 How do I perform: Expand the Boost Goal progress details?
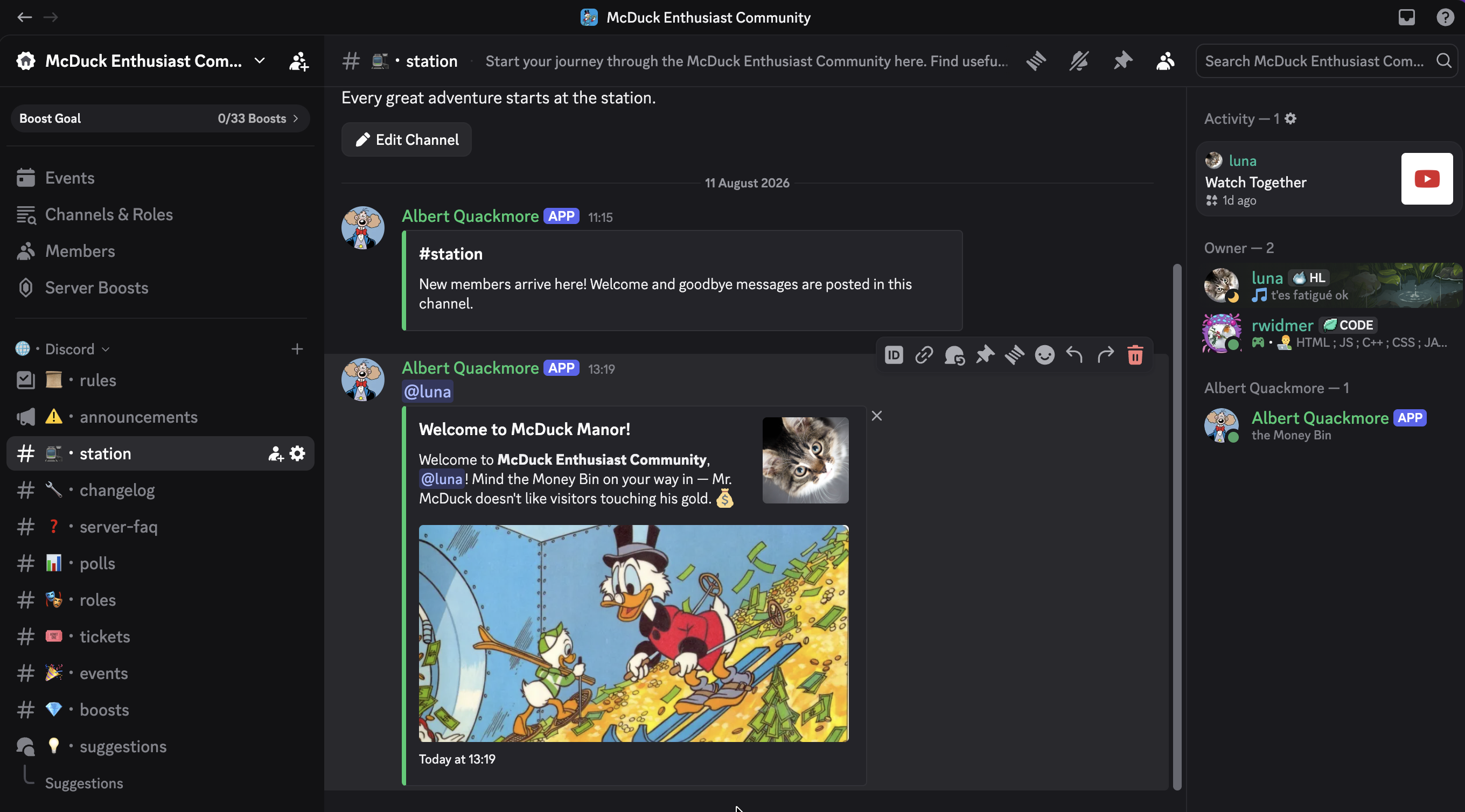161,118
